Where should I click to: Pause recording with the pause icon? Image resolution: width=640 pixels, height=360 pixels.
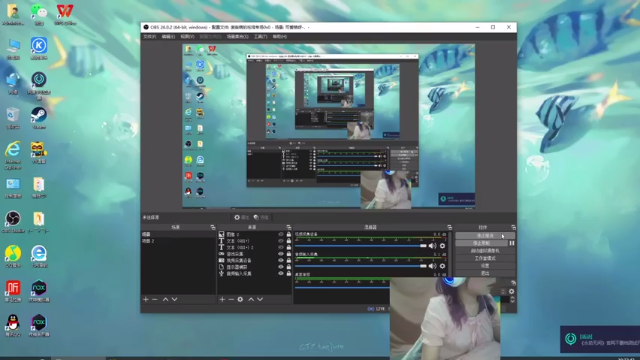point(511,243)
